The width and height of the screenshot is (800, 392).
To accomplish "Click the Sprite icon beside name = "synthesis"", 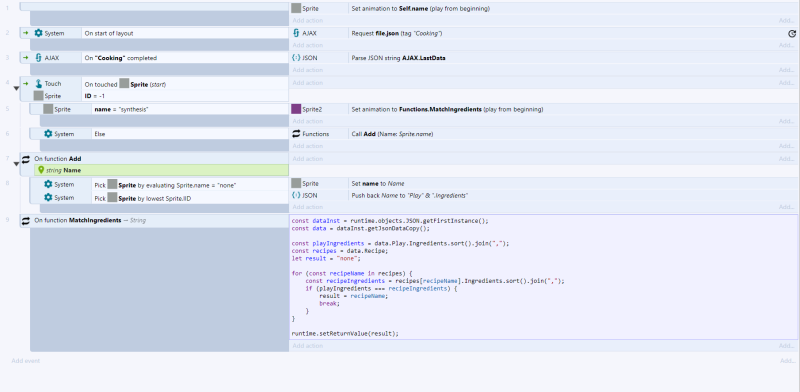I will pyautogui.click(x=48, y=109).
